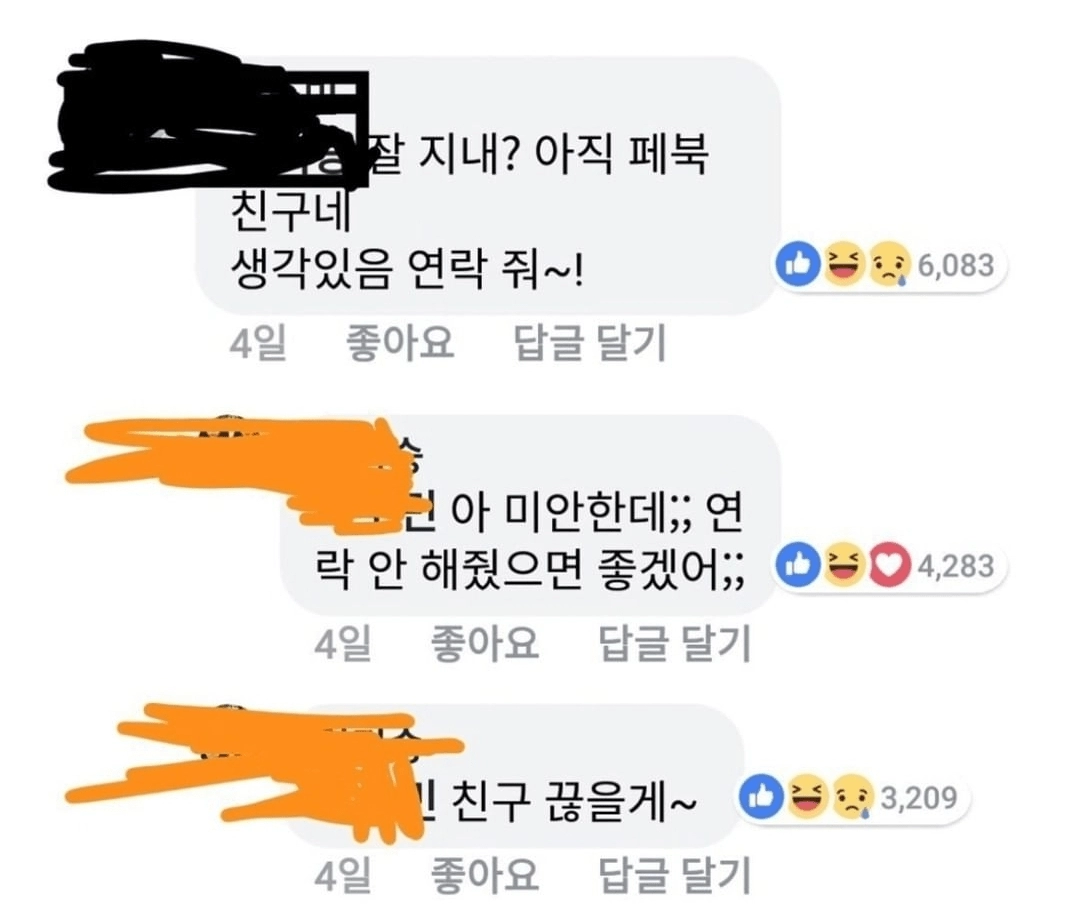1080x915 pixels.
Task: Like the first comment with 좋아요
Action: click(400, 342)
